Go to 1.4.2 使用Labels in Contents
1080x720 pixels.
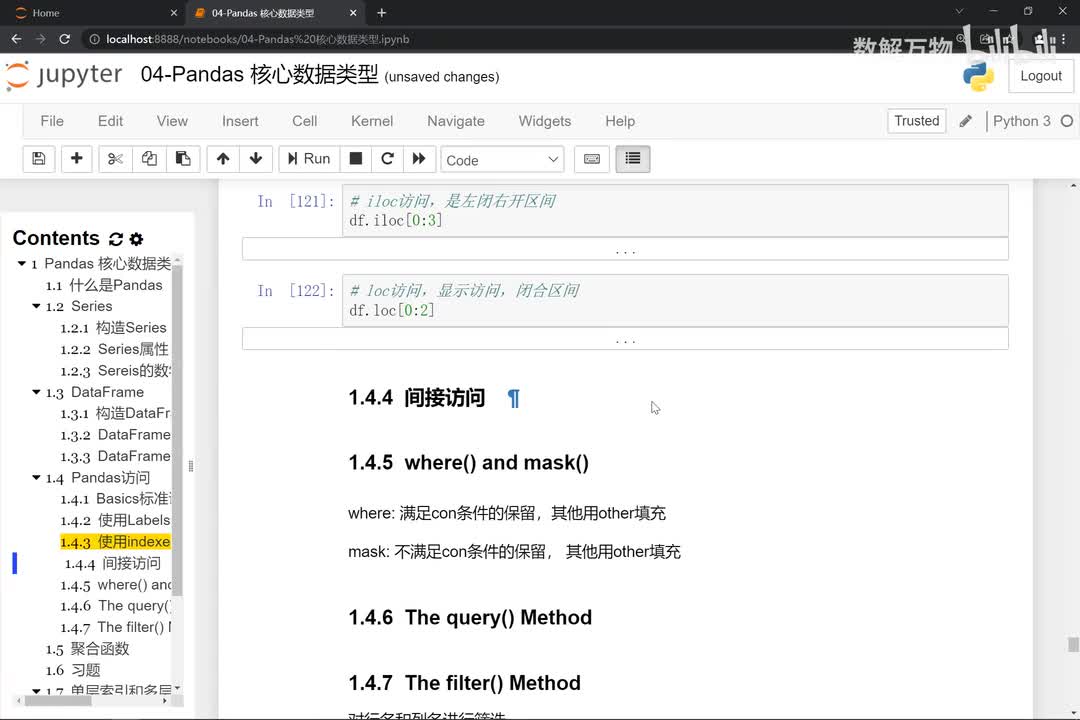115,520
